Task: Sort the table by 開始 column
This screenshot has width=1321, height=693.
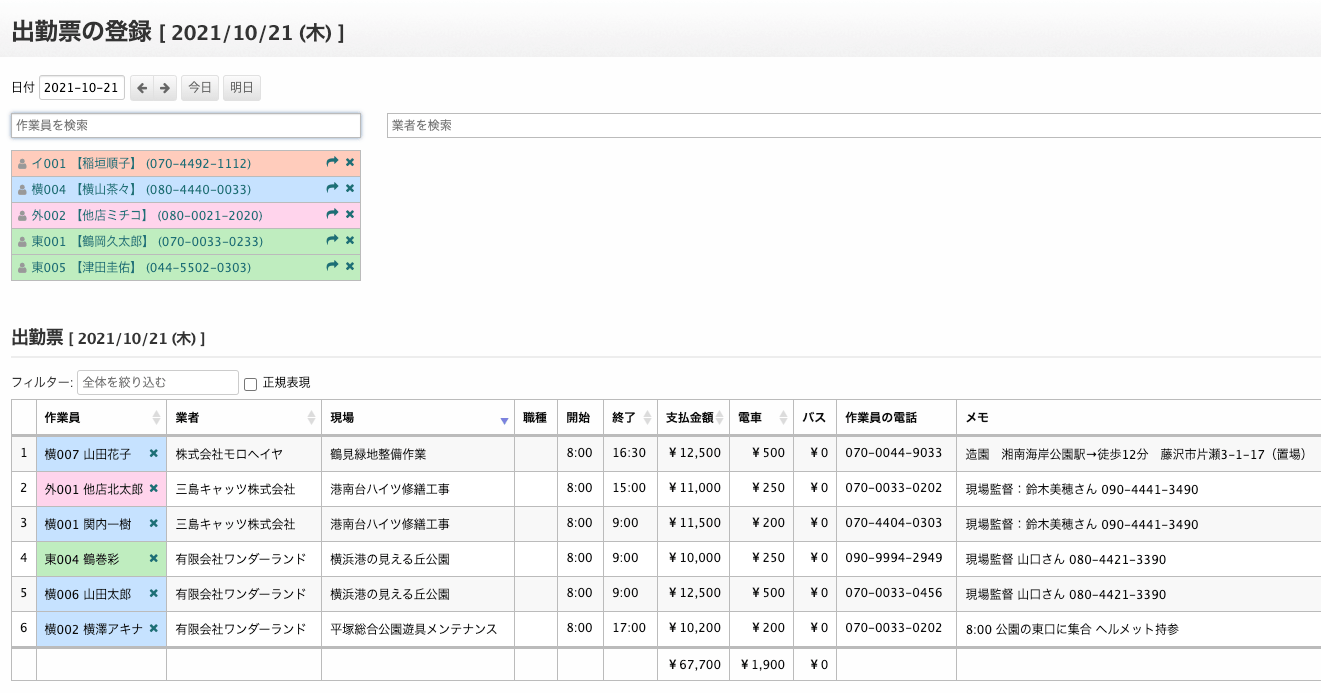Action: pyautogui.click(x=580, y=417)
